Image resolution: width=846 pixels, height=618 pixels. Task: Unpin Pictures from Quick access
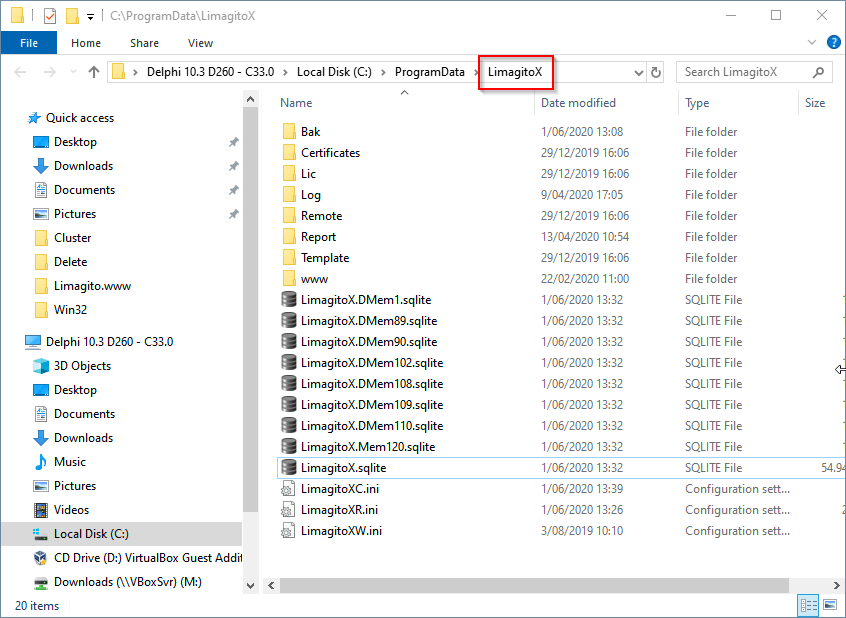(233, 214)
